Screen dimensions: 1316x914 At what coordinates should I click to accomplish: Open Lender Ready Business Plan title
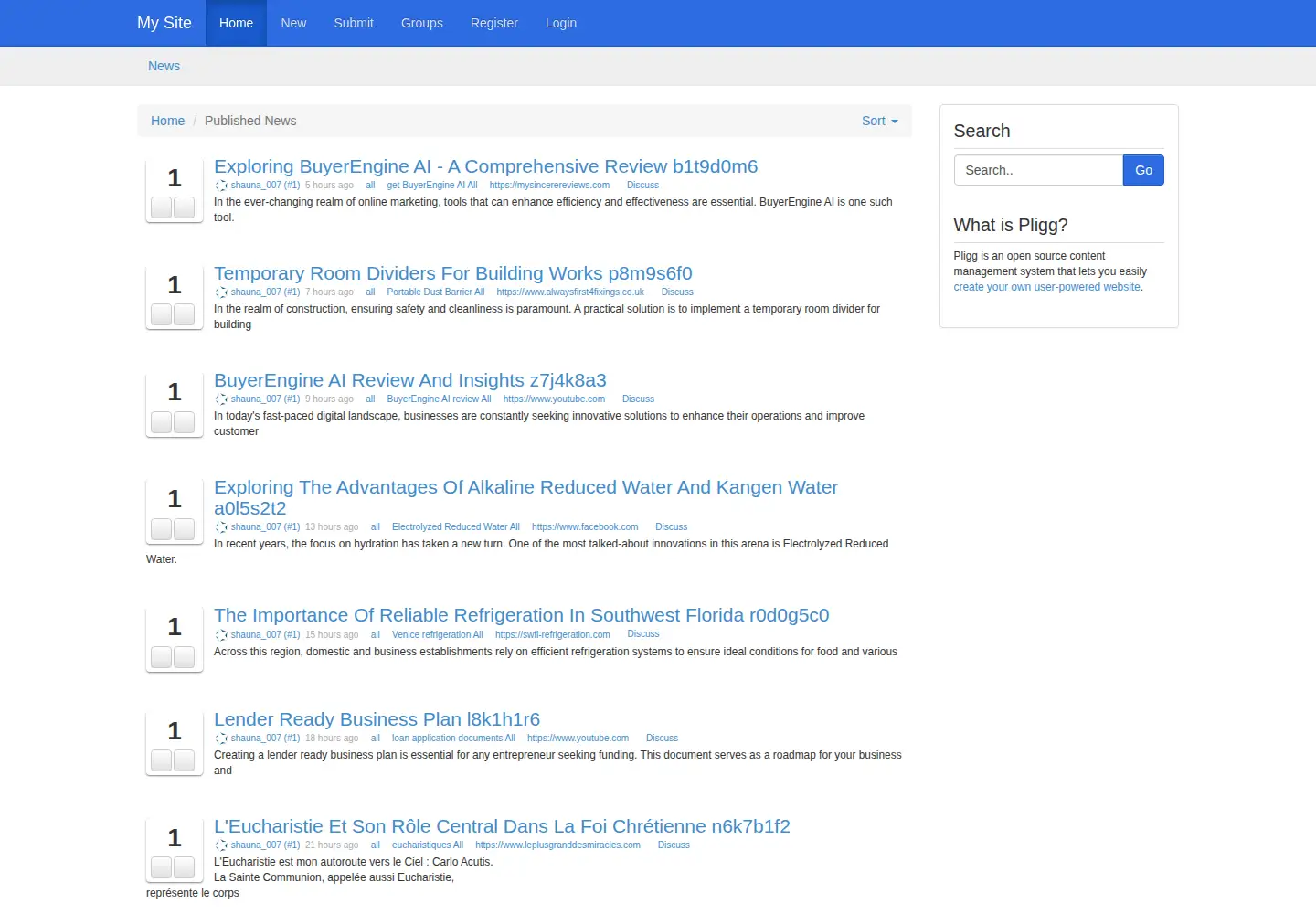(377, 719)
